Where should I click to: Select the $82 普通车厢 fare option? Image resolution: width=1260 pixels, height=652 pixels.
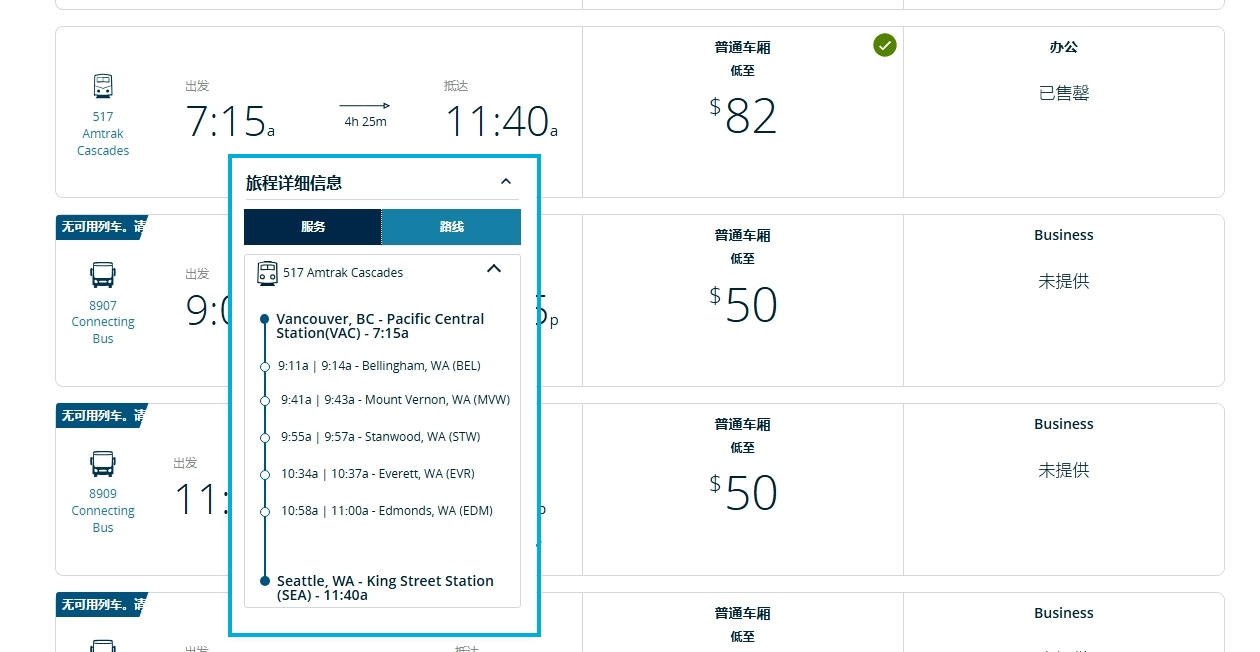point(743,112)
